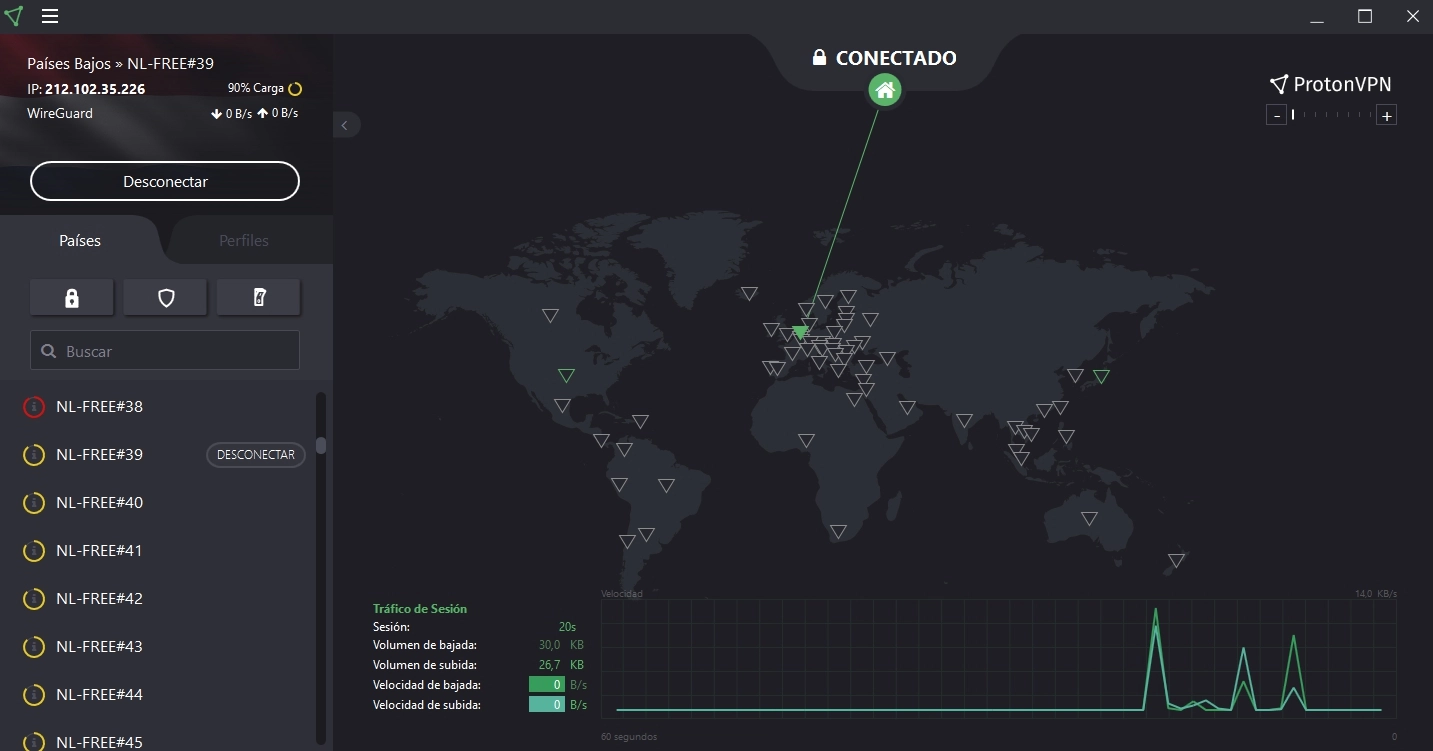This screenshot has height=751, width=1433.
Task: Click the red info icon beside NL-FREE#38
Action: click(x=33, y=406)
